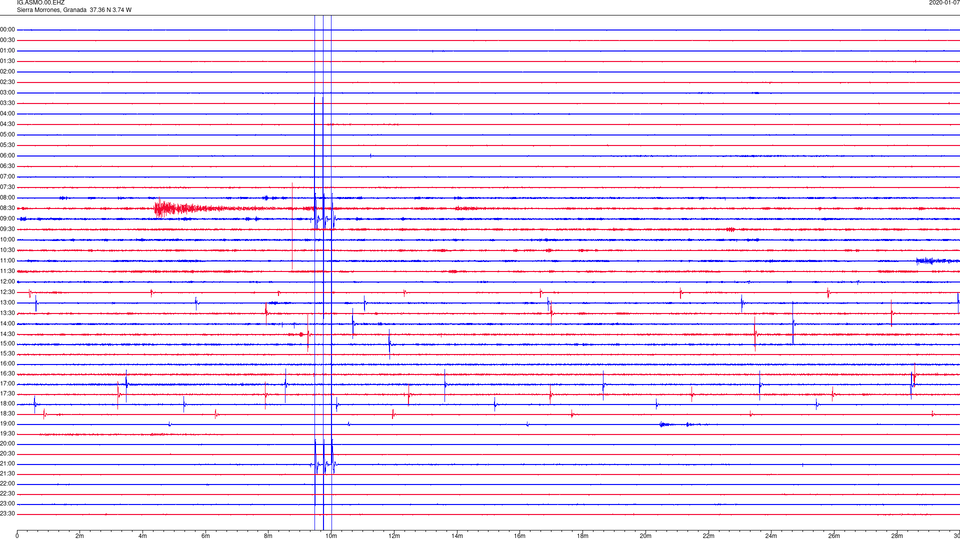This screenshot has height=540, width=960.
Task: Click the 14:00 row label
Action: pos(7,323)
